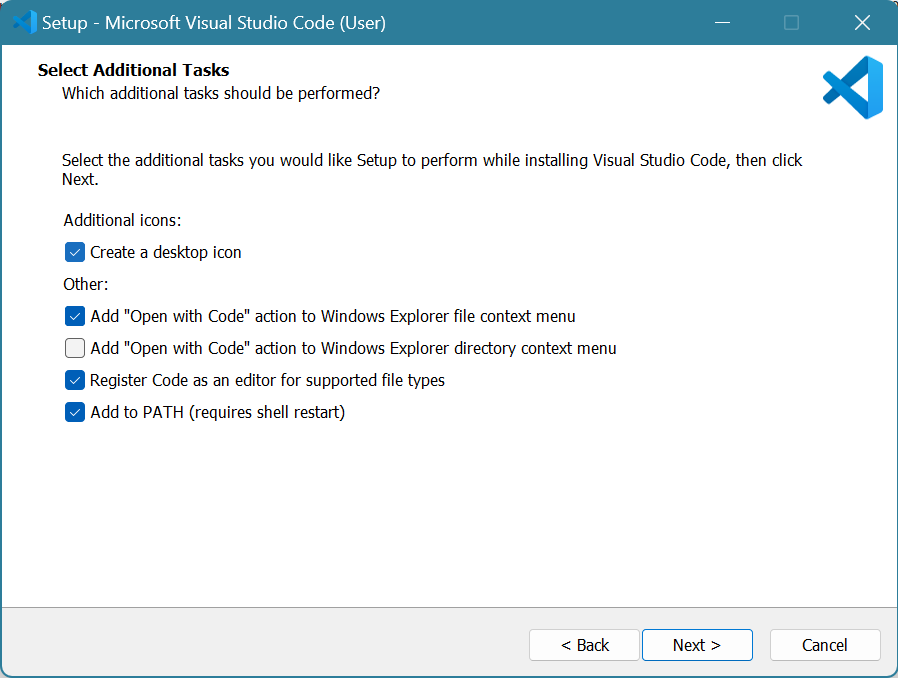898x678 pixels.
Task: Click the "Register Code as an editor" label text
Action: point(267,380)
